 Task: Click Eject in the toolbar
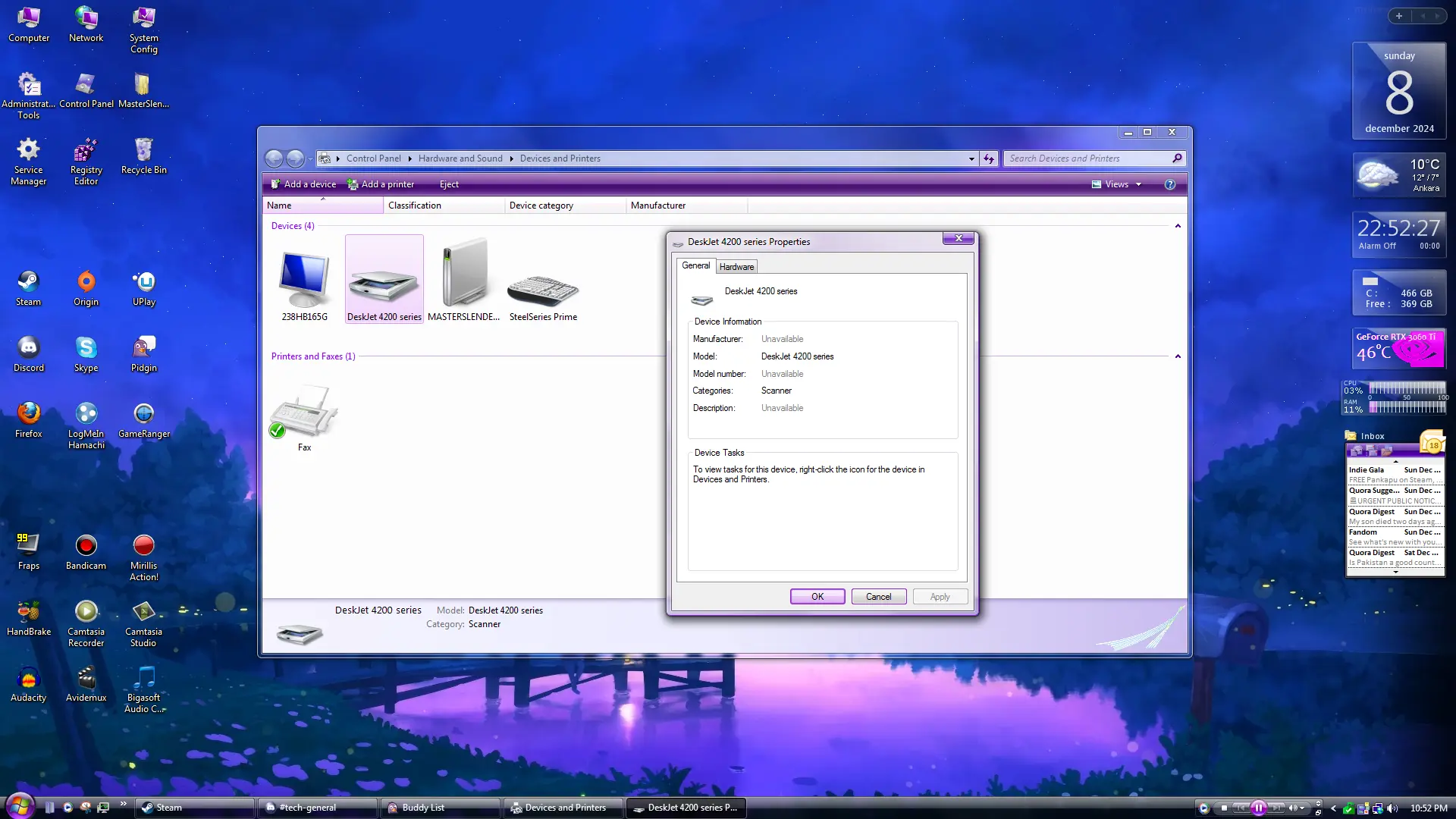(449, 184)
